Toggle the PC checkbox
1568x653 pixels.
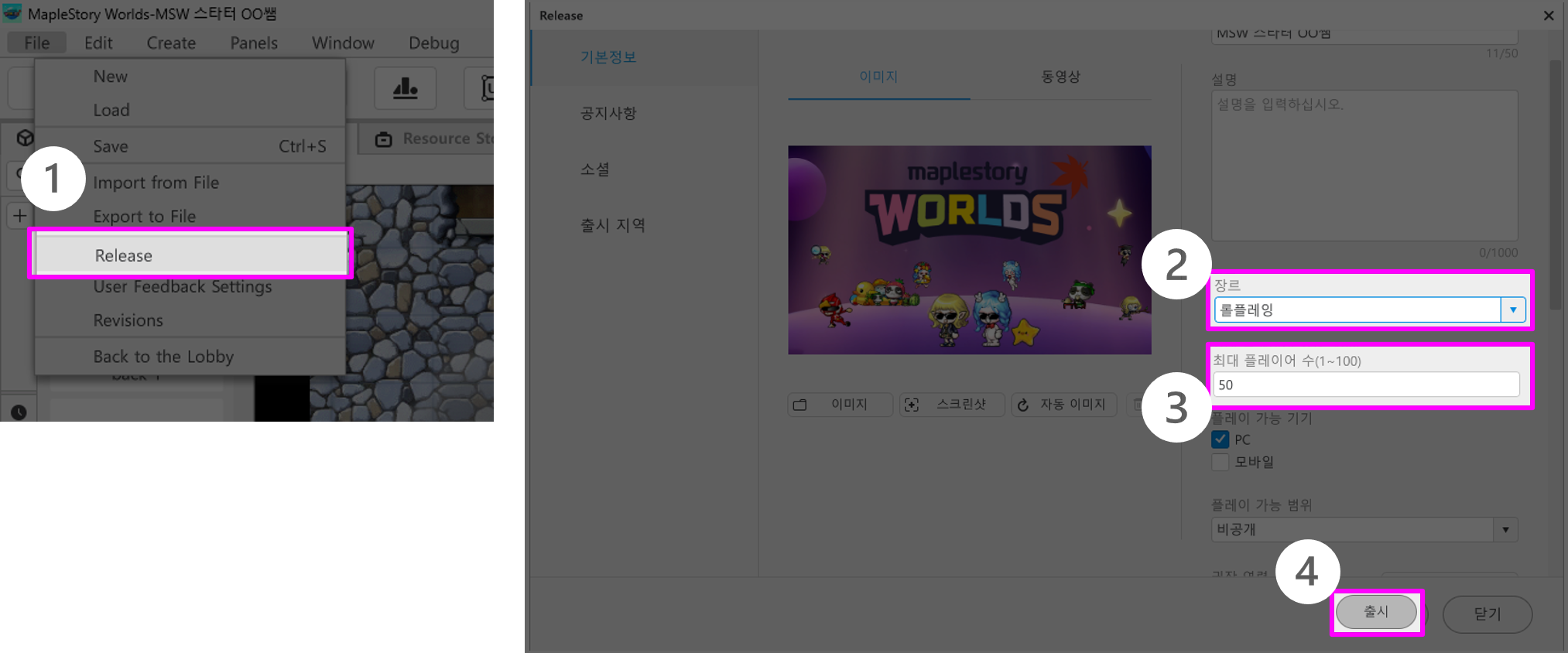pos(1221,439)
